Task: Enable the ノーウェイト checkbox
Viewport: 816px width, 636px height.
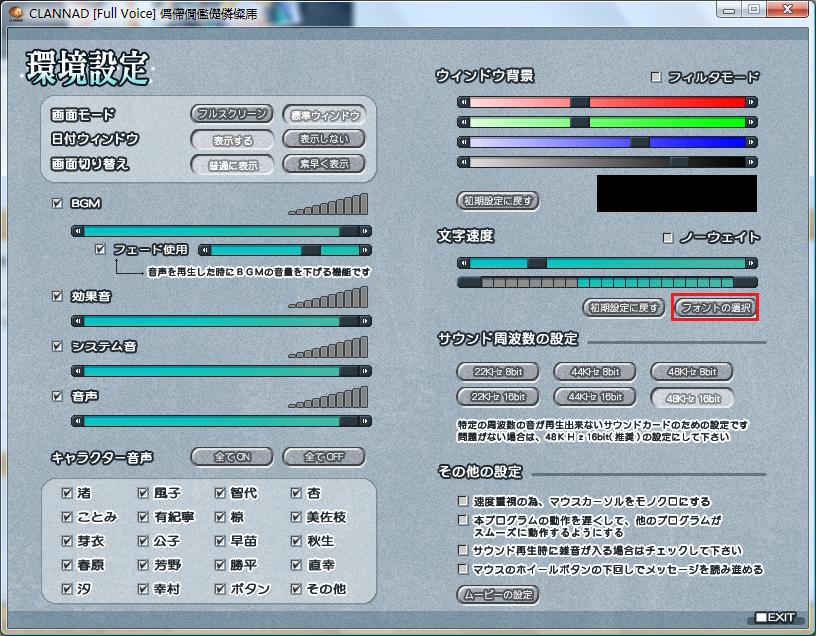Action: tap(668, 238)
